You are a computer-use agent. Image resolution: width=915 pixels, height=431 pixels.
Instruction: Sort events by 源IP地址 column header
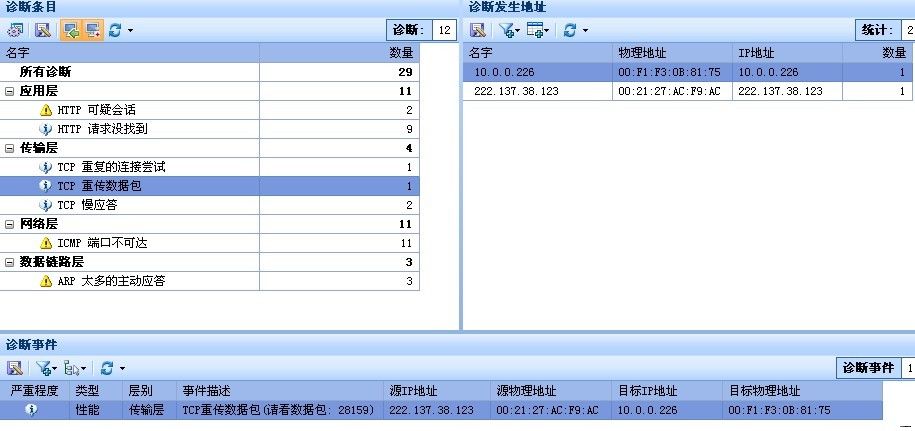pos(437,391)
